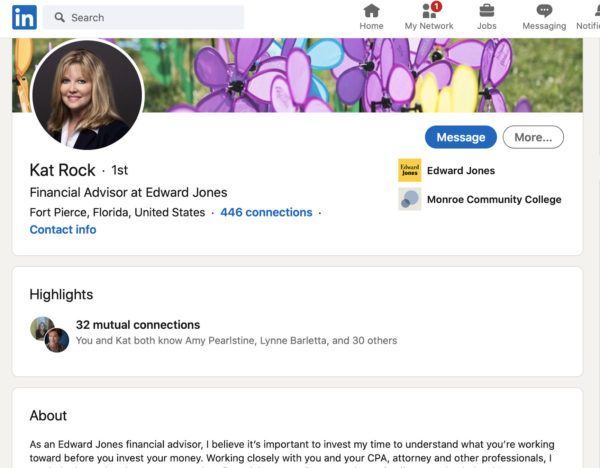This screenshot has height=468, width=600.
Task: Click the Kat Rock name heading
Action: [x=62, y=170]
